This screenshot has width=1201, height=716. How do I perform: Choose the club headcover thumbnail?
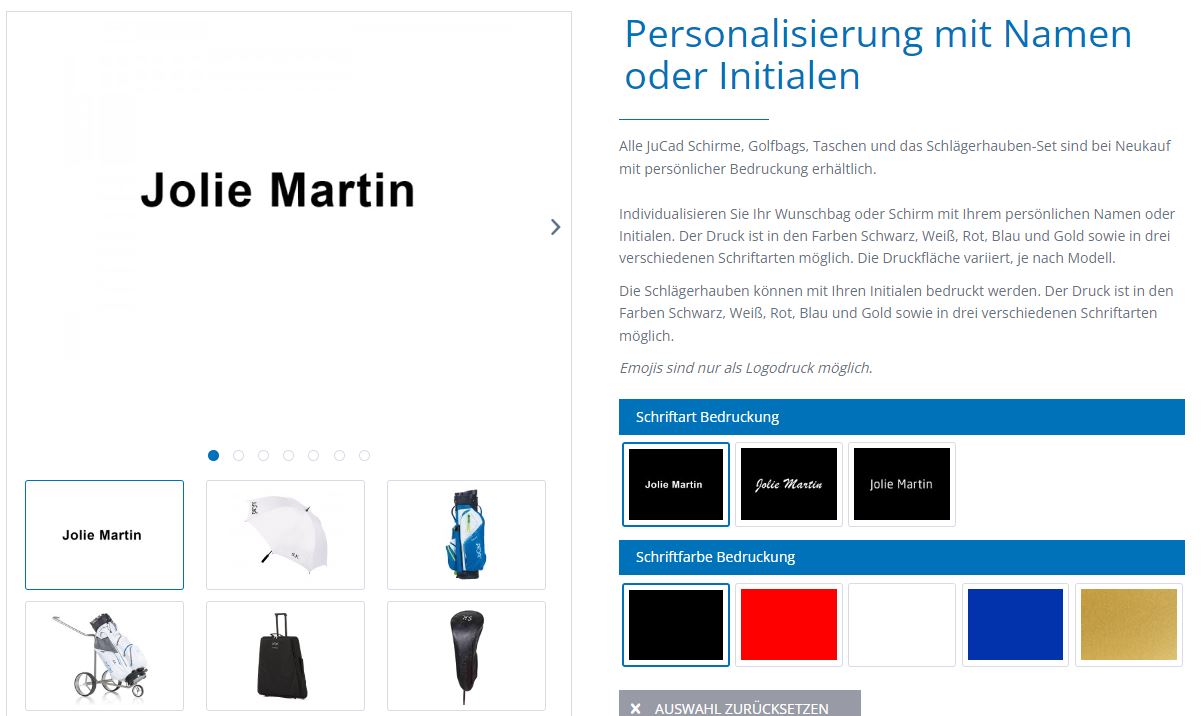click(x=466, y=656)
